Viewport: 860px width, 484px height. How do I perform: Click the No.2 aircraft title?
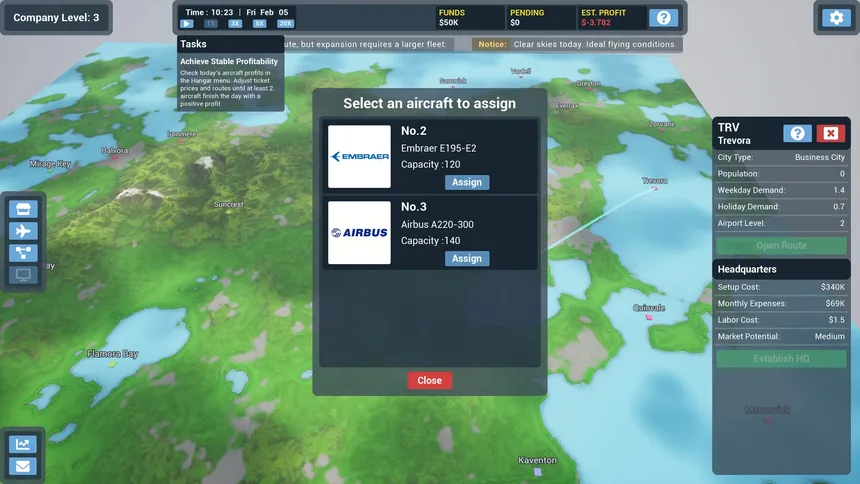[x=414, y=131]
